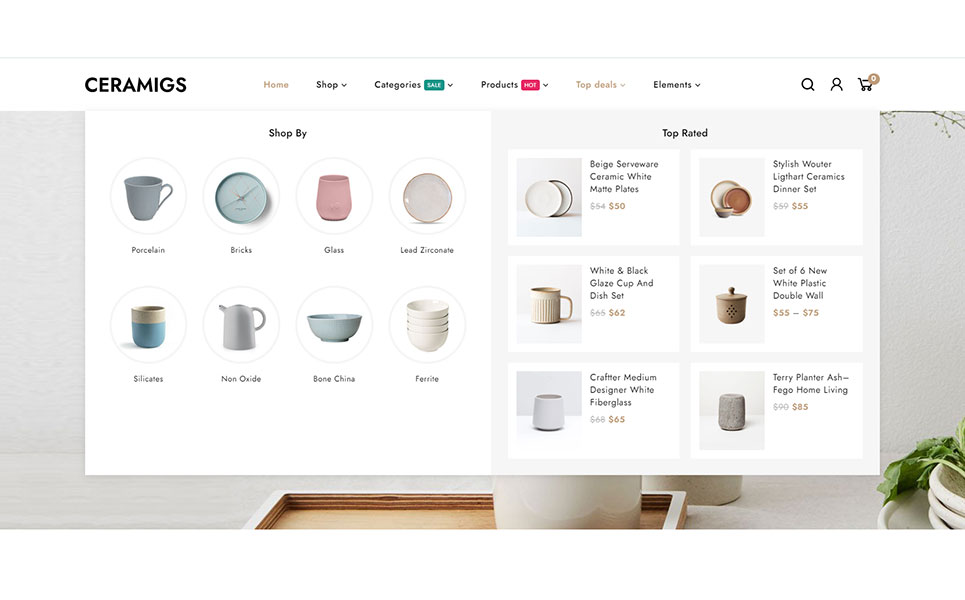Choose the Non Oxide jug category
Screen dimensions: 965x600
pyautogui.click(x=241, y=325)
